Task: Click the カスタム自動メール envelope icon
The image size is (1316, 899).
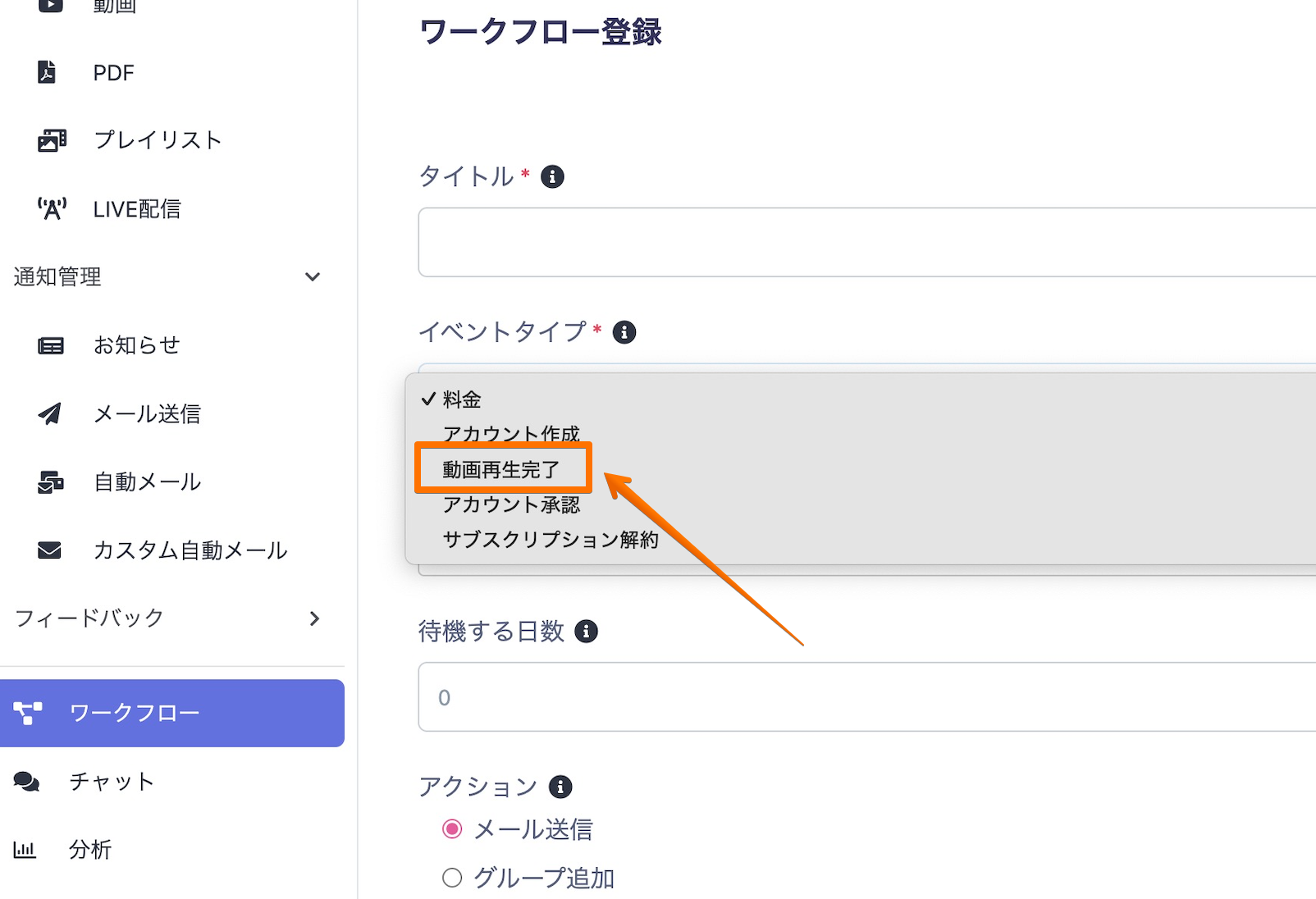Action: click(x=50, y=550)
